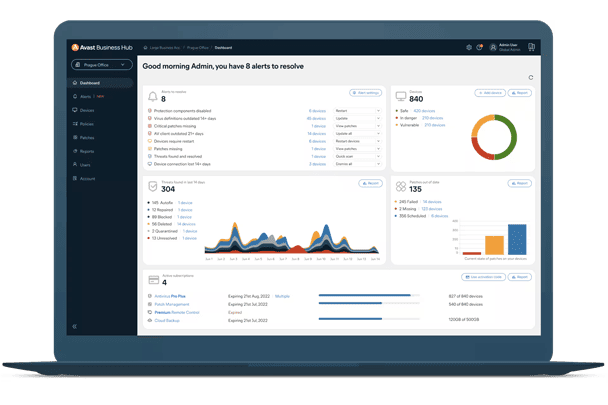Click the orange bar in patches chart
Image resolution: width=608 pixels, height=405 pixels.
(x=494, y=245)
